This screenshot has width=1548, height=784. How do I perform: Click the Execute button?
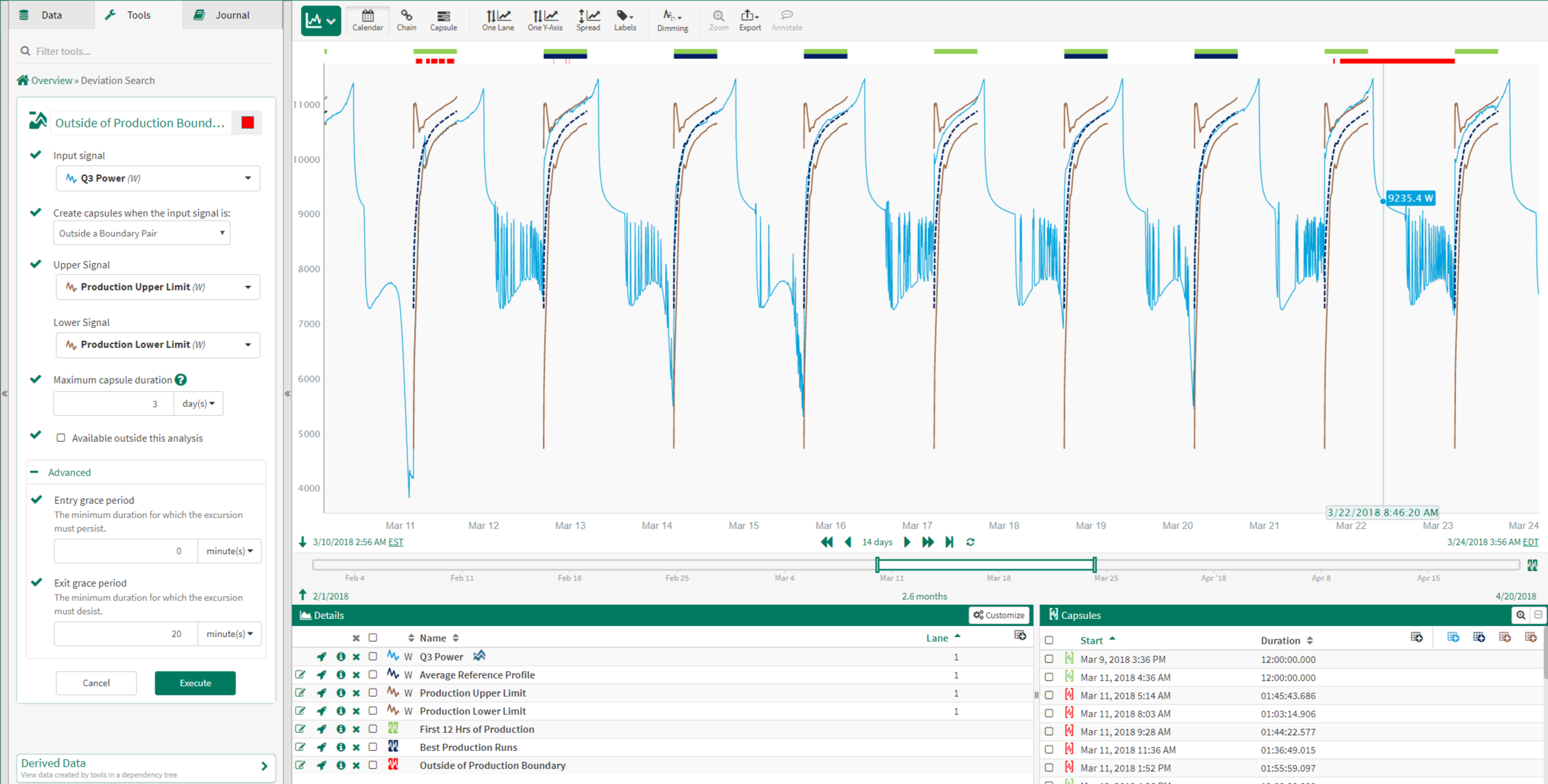pyautogui.click(x=195, y=682)
